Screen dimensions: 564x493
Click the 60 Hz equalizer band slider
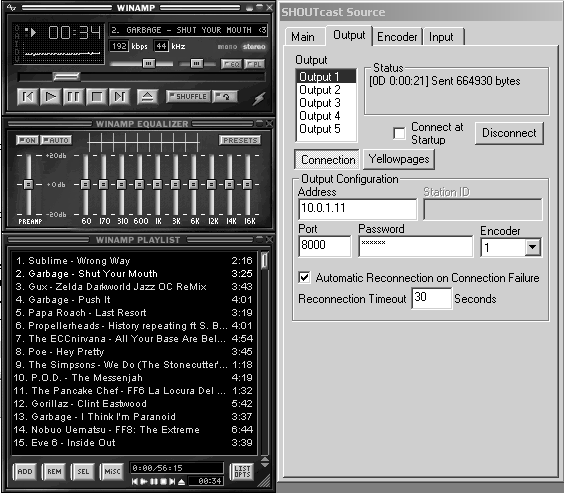[85, 184]
